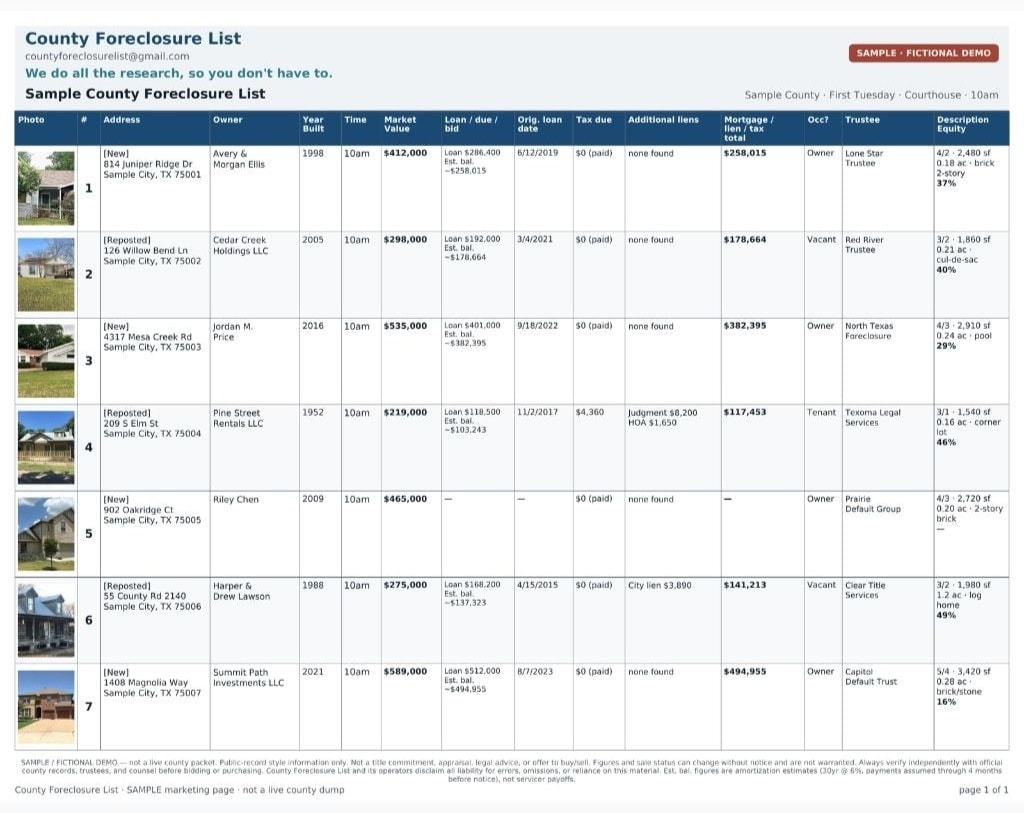Select the owner Avery & Morgan Ellis
The image size is (1024, 813).
[239, 159]
